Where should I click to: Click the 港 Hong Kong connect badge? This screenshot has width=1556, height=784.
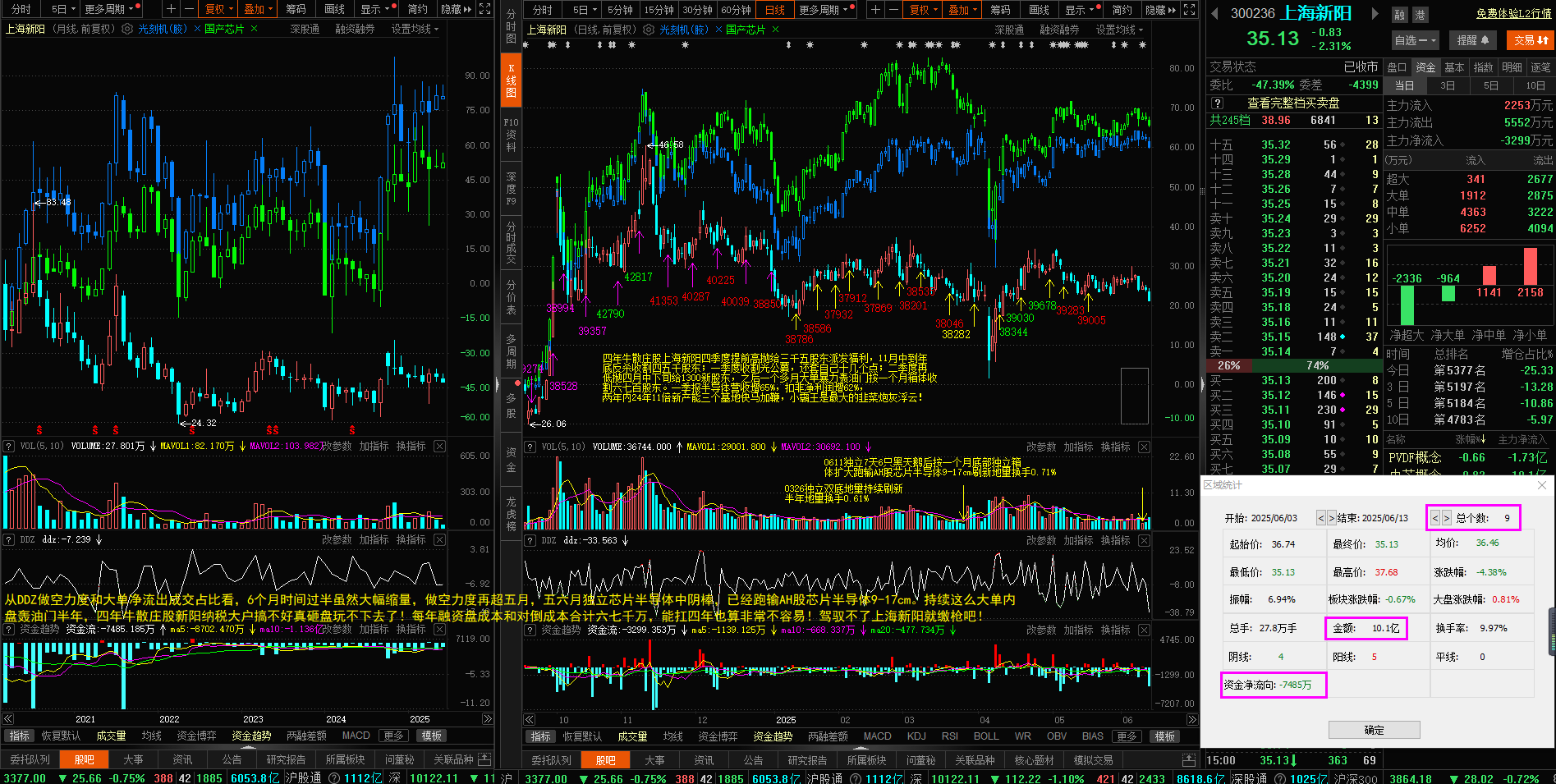coord(1419,15)
